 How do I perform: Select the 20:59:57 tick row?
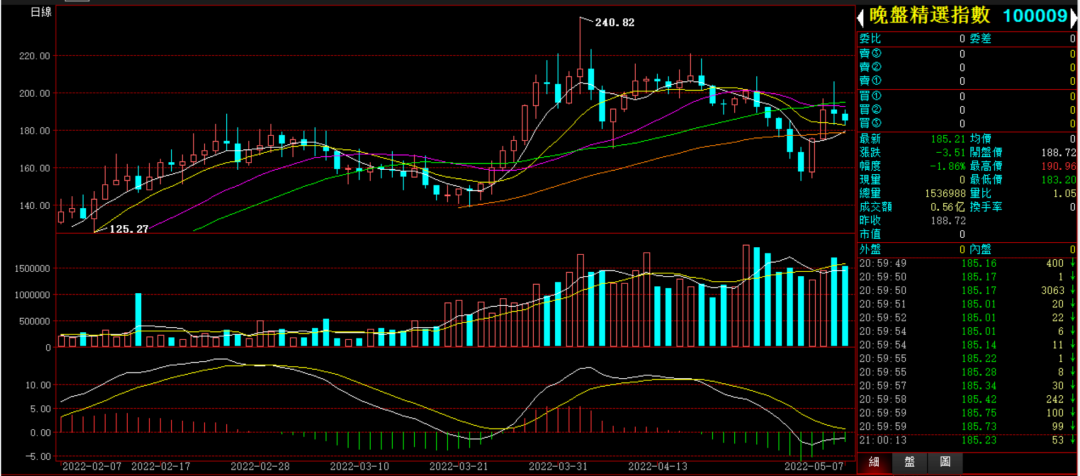(x=967, y=385)
